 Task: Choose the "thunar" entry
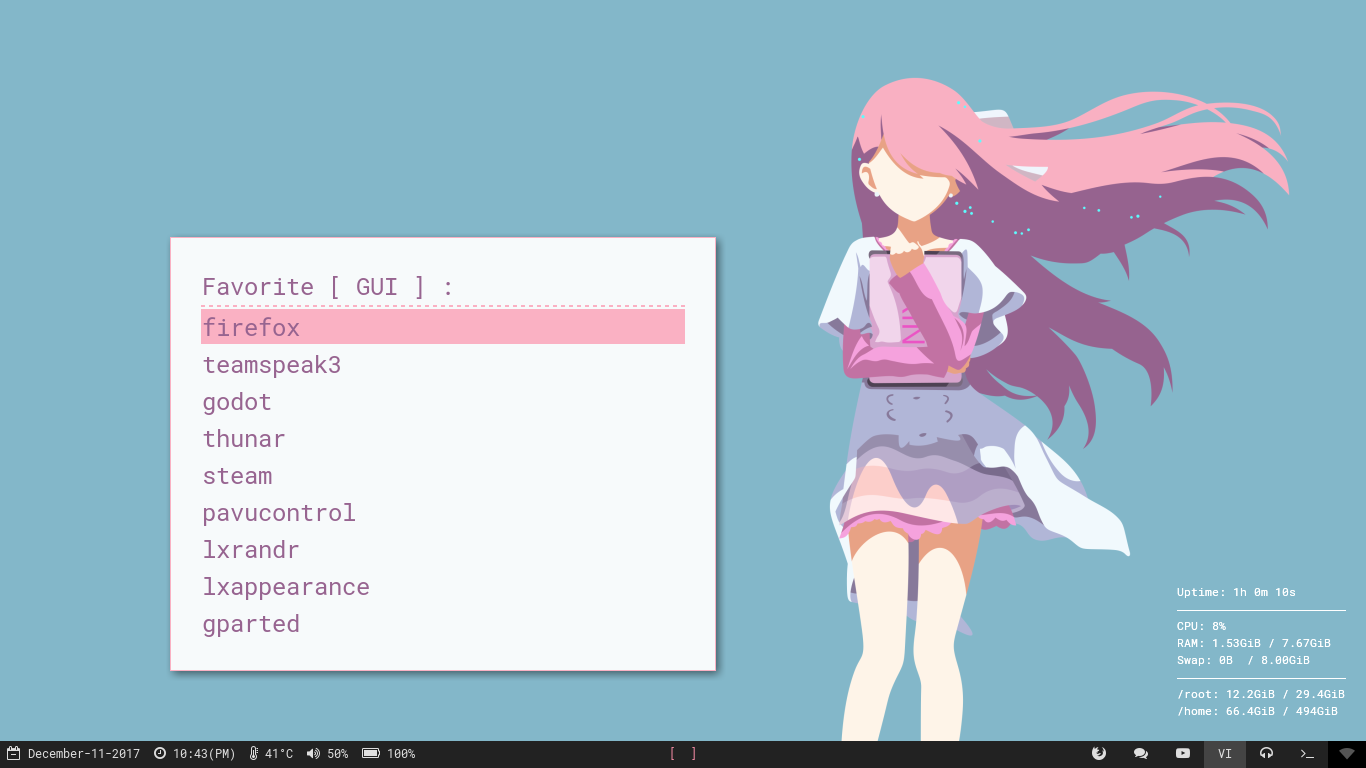243,438
